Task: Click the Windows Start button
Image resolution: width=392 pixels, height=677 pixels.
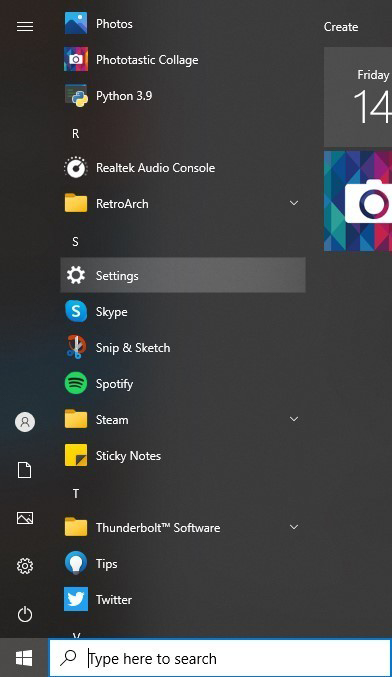Action: point(24,658)
